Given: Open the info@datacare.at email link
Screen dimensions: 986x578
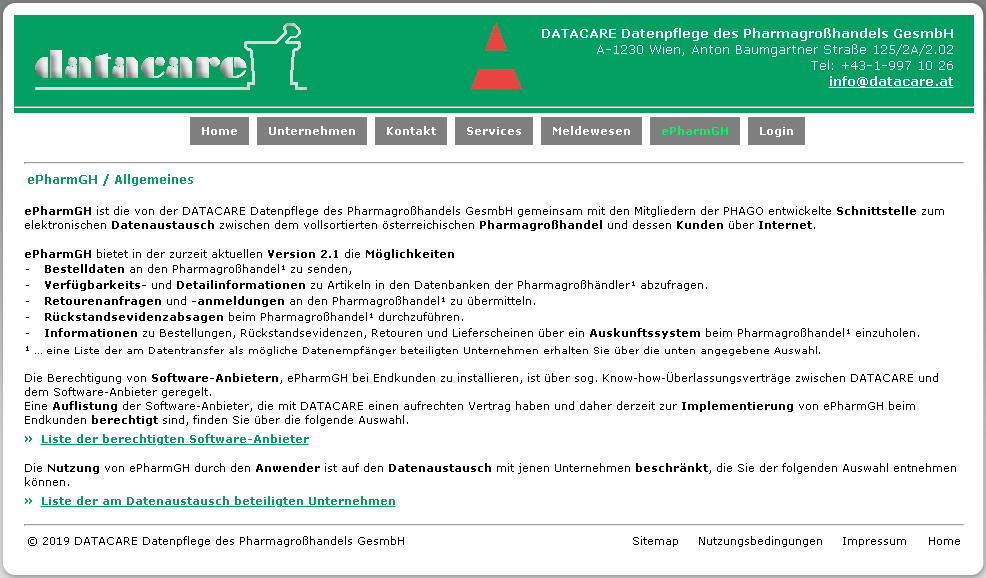Looking at the screenshot, I should tap(890, 82).
